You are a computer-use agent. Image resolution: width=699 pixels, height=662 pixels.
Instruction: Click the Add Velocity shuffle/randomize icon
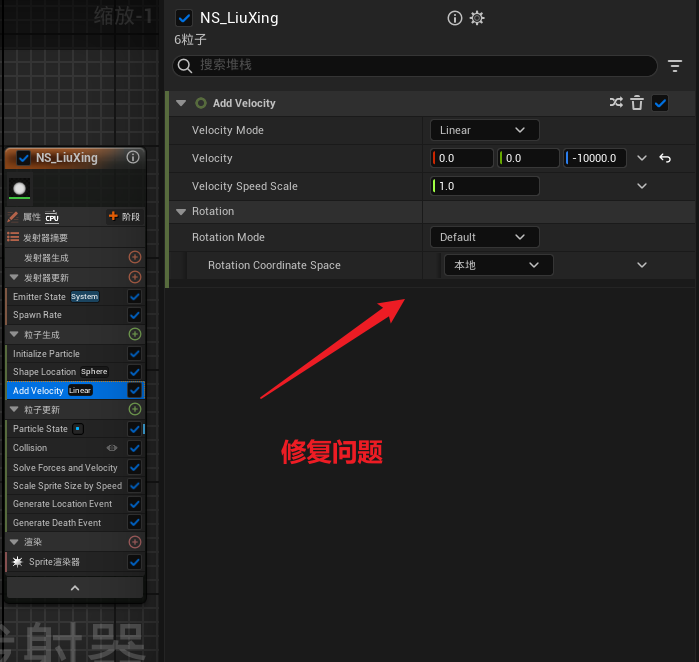616,103
